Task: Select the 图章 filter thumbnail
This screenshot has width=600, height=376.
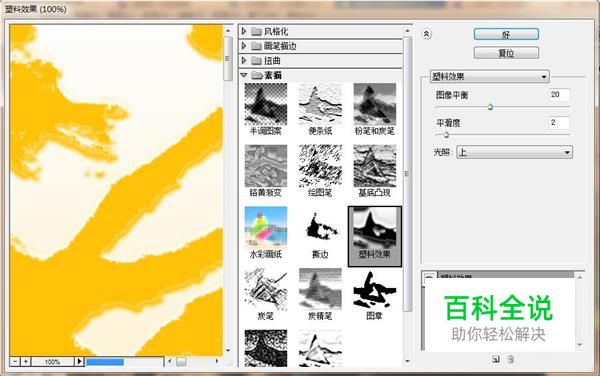Action: [x=375, y=289]
